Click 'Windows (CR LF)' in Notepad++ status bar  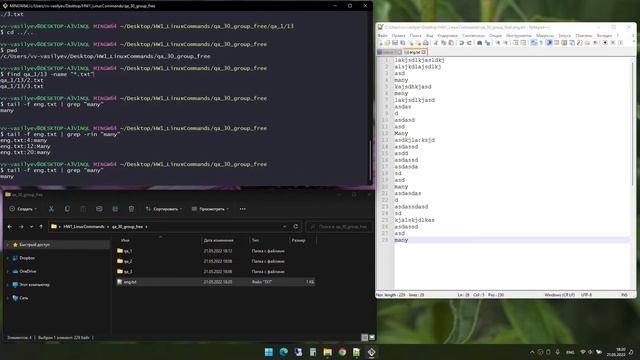[x=559, y=295]
